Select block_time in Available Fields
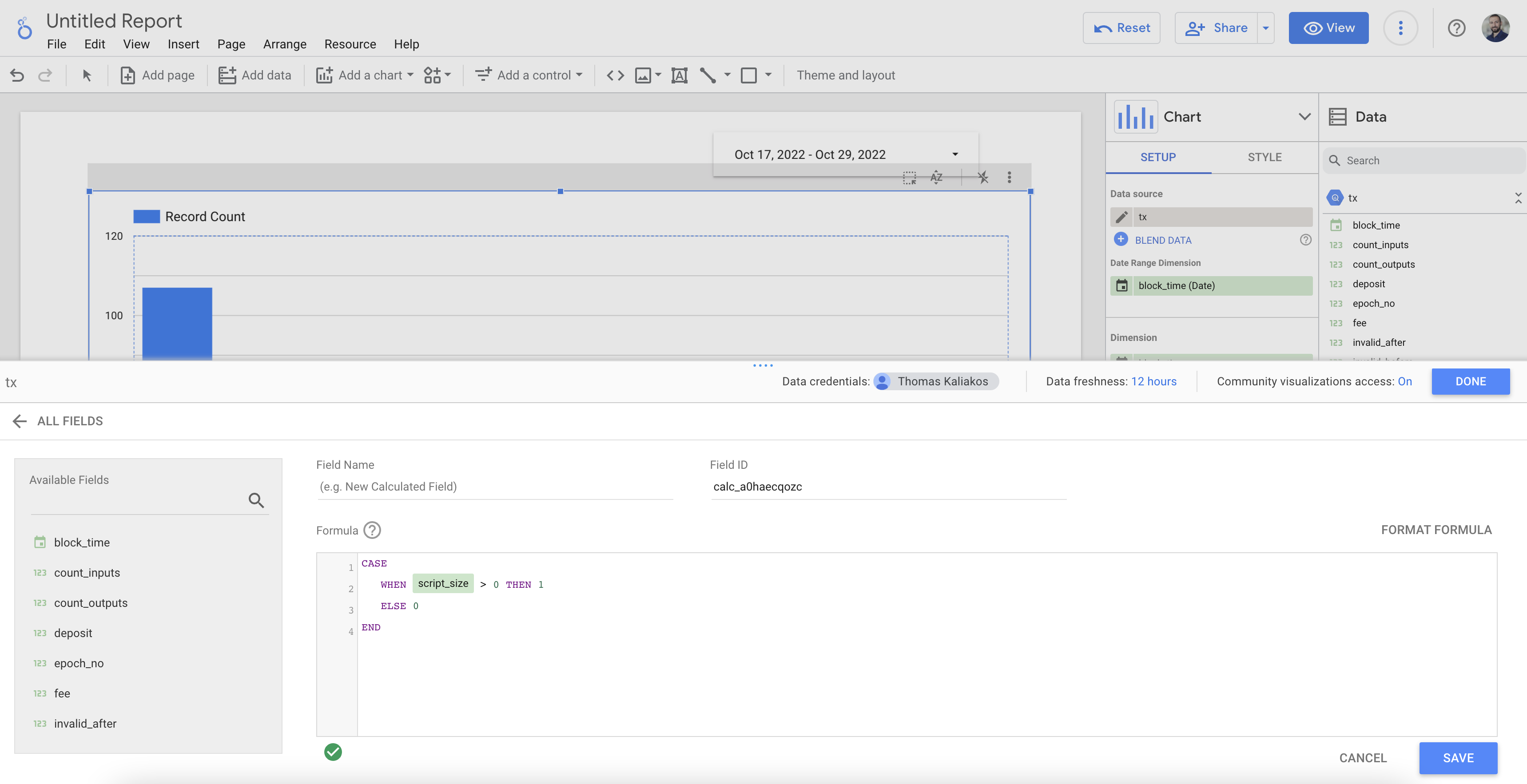Screen dimensions: 1527x784 [81, 542]
